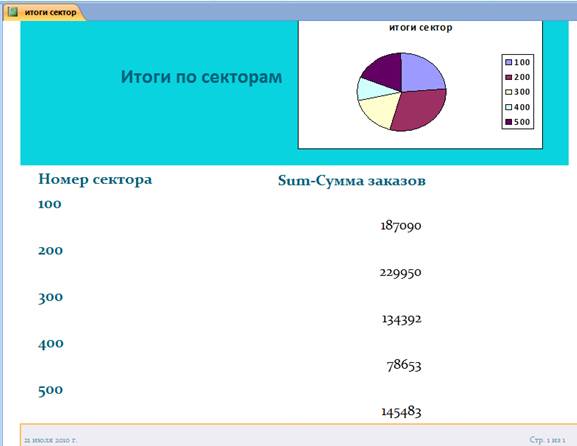The image size is (577, 446).
Task: Click the report icon in the tab
Action: pos(13,12)
